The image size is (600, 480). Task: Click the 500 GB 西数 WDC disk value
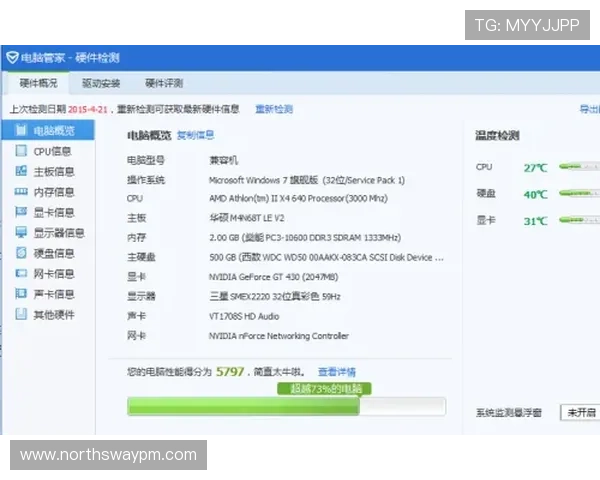click(326, 257)
